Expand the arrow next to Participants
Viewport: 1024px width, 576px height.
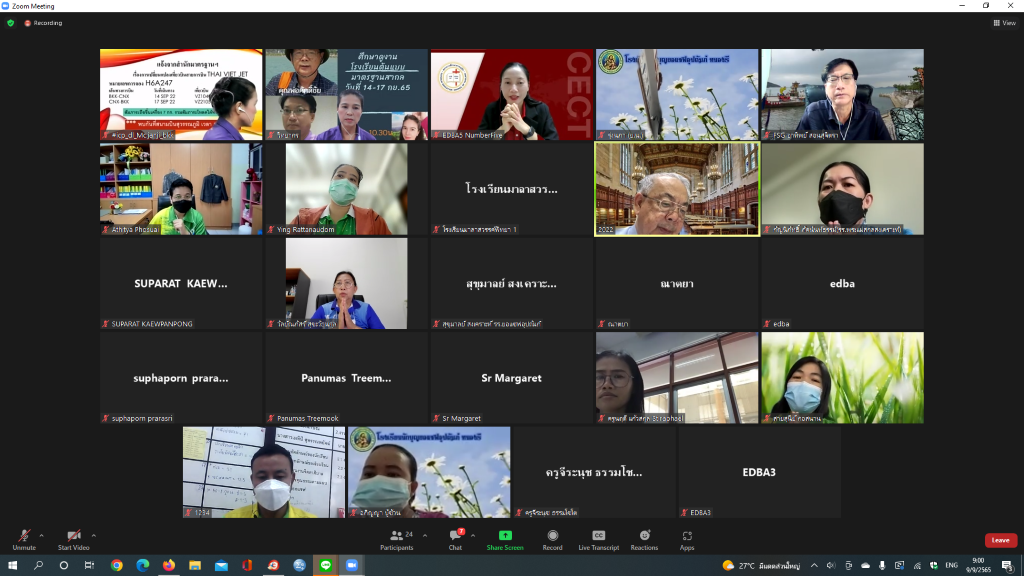click(x=425, y=536)
